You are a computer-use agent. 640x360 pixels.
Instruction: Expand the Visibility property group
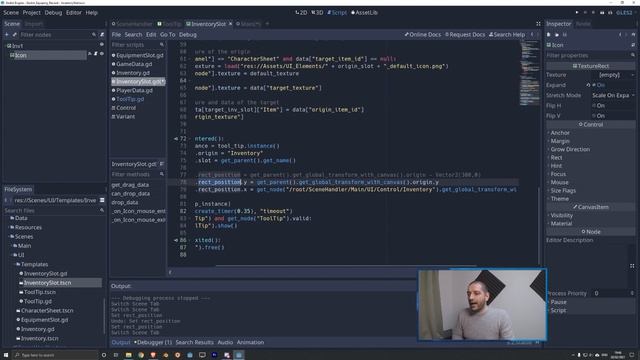pyautogui.click(x=561, y=215)
